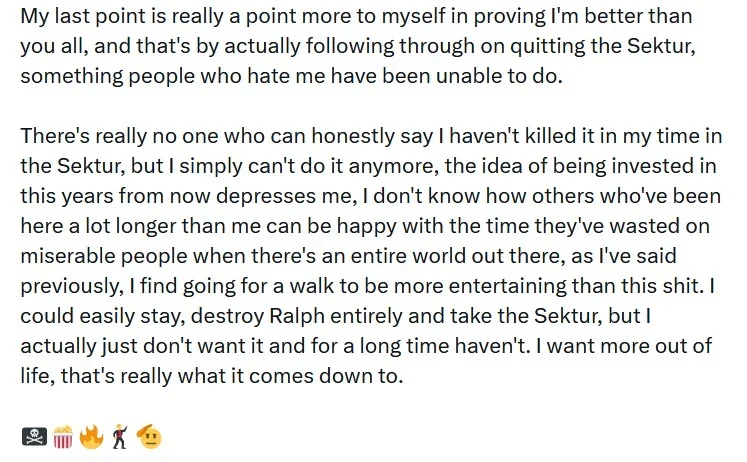Click the saluting face emoji
The image size is (747, 462).
tap(149, 436)
